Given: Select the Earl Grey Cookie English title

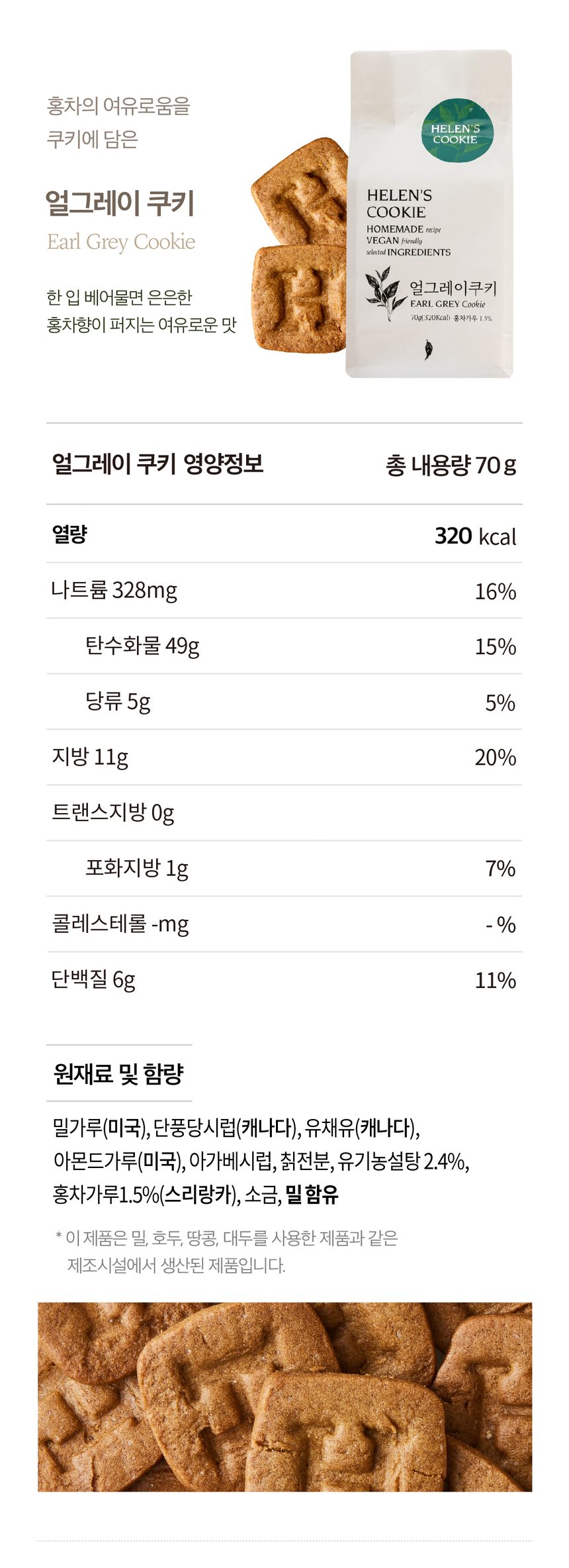Looking at the screenshot, I should (121, 242).
